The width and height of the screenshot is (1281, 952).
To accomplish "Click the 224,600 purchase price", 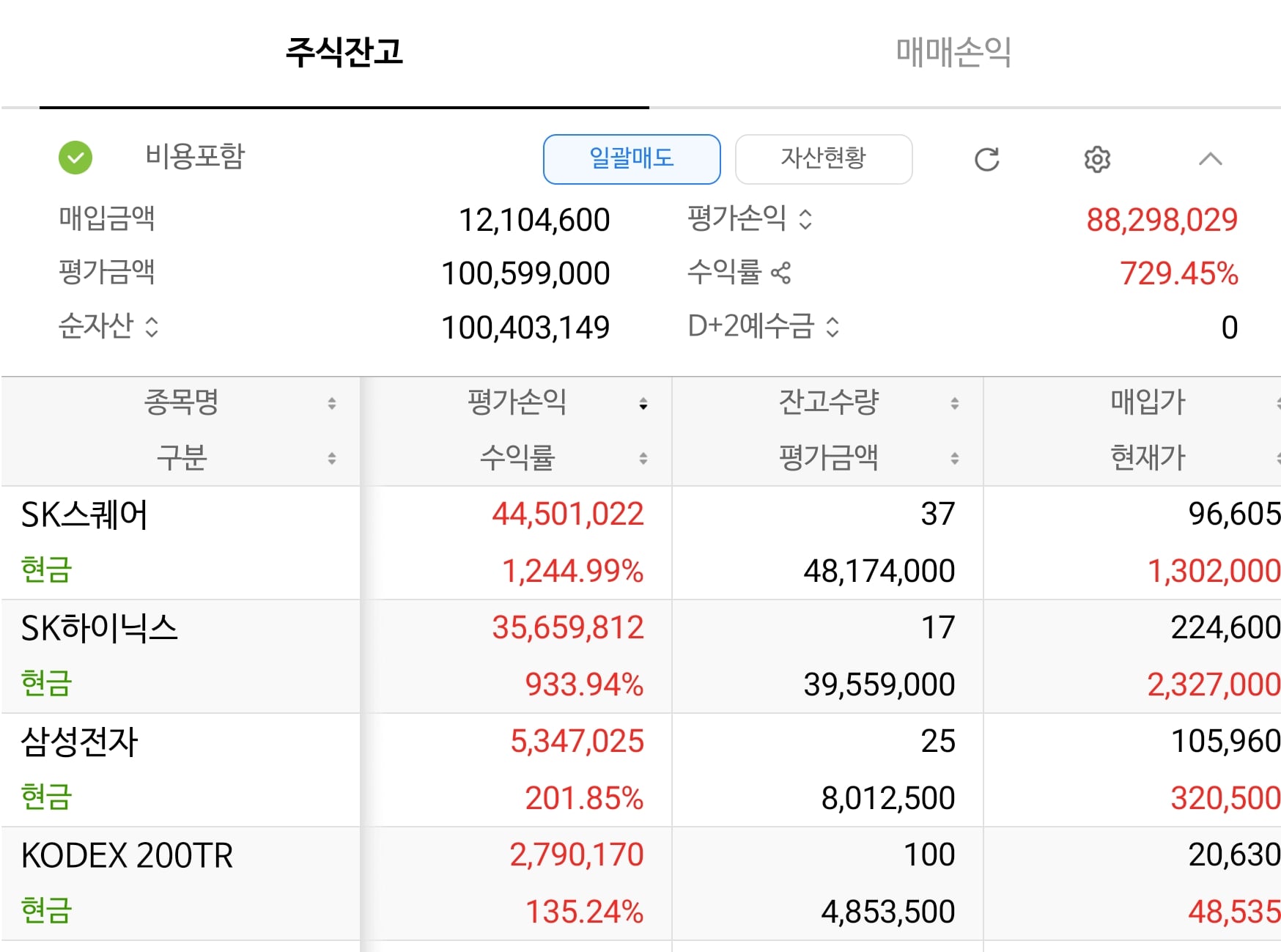I will coord(1225,627).
